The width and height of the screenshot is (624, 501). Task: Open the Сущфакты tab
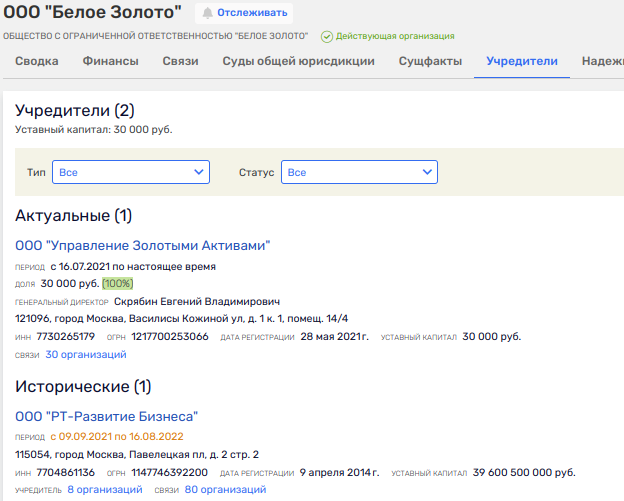click(x=430, y=61)
